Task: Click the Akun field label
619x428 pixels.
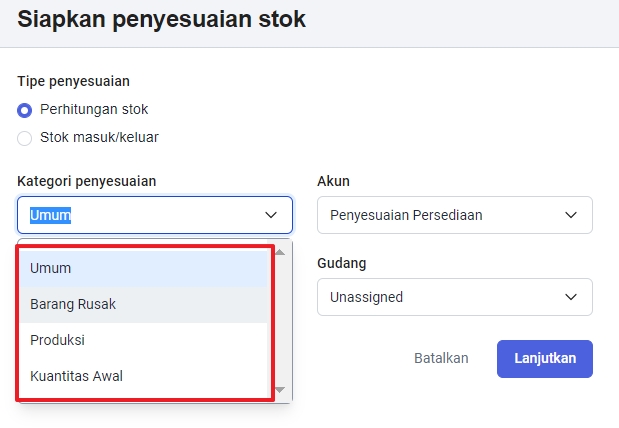Action: click(x=333, y=181)
